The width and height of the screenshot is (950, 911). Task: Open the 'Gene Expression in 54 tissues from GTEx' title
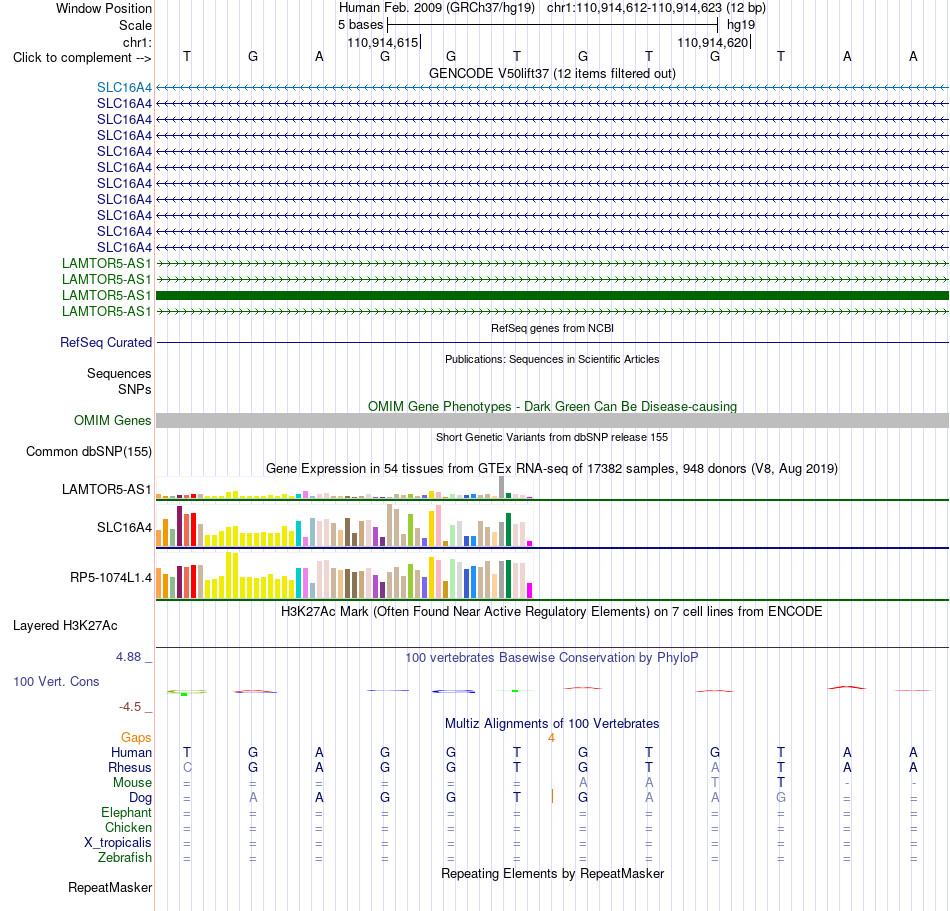[552, 468]
